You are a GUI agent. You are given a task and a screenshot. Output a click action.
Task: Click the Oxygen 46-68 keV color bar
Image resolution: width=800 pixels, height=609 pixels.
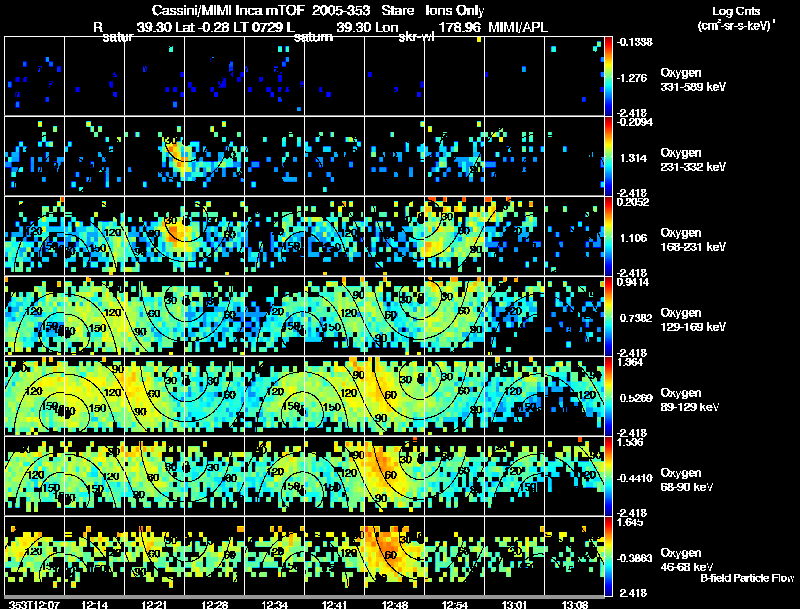[x=608, y=556]
